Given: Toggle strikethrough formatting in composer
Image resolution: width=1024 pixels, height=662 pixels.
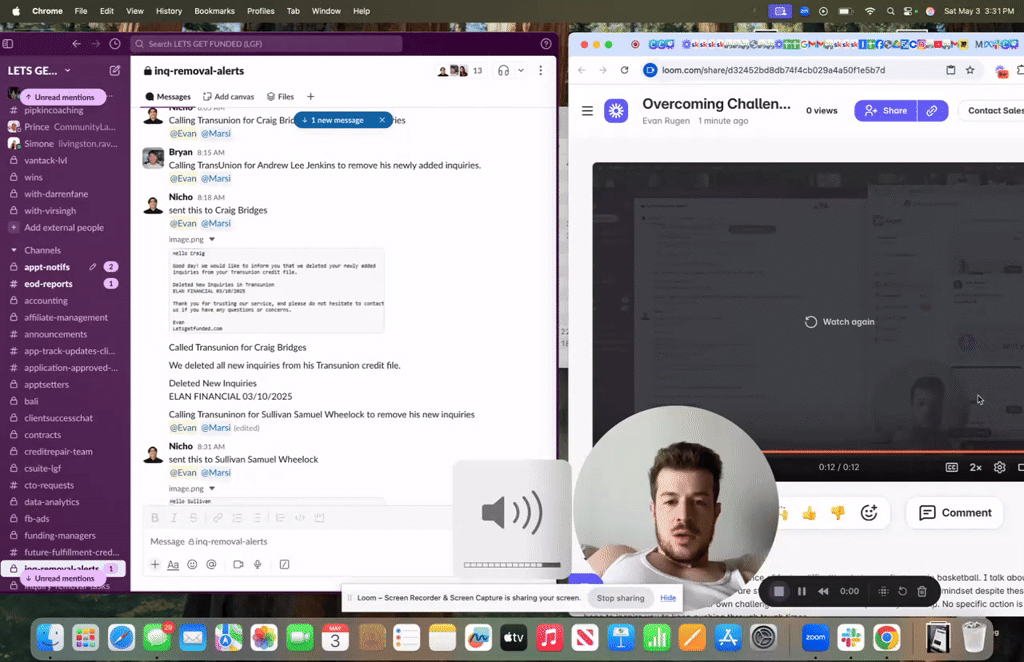Looking at the screenshot, I should pyautogui.click(x=193, y=518).
